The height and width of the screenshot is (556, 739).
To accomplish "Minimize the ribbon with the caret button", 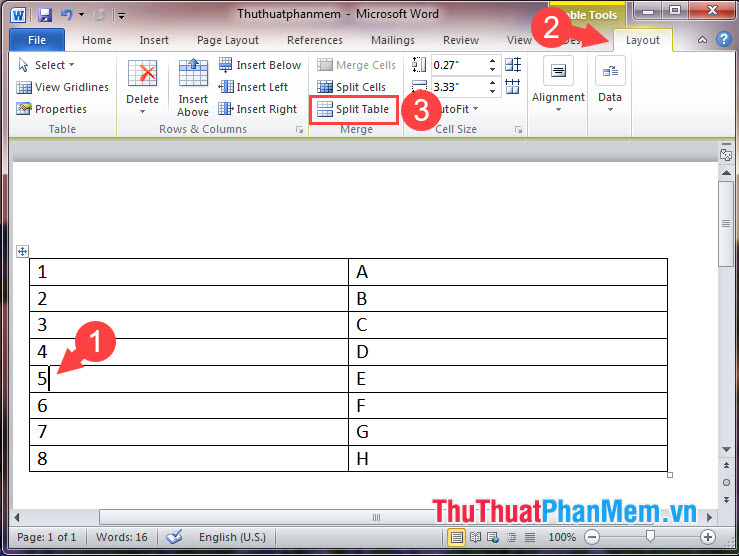I will pos(702,40).
